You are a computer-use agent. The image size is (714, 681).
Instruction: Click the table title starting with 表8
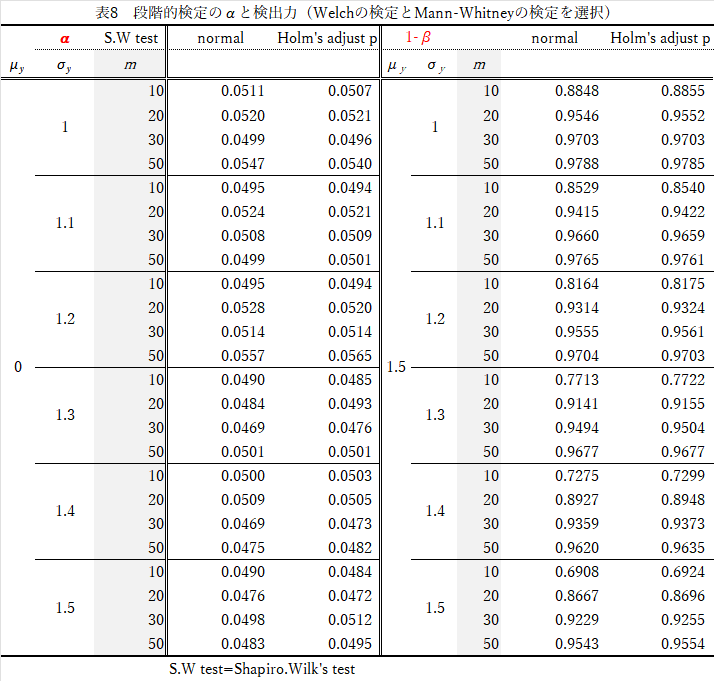click(353, 12)
